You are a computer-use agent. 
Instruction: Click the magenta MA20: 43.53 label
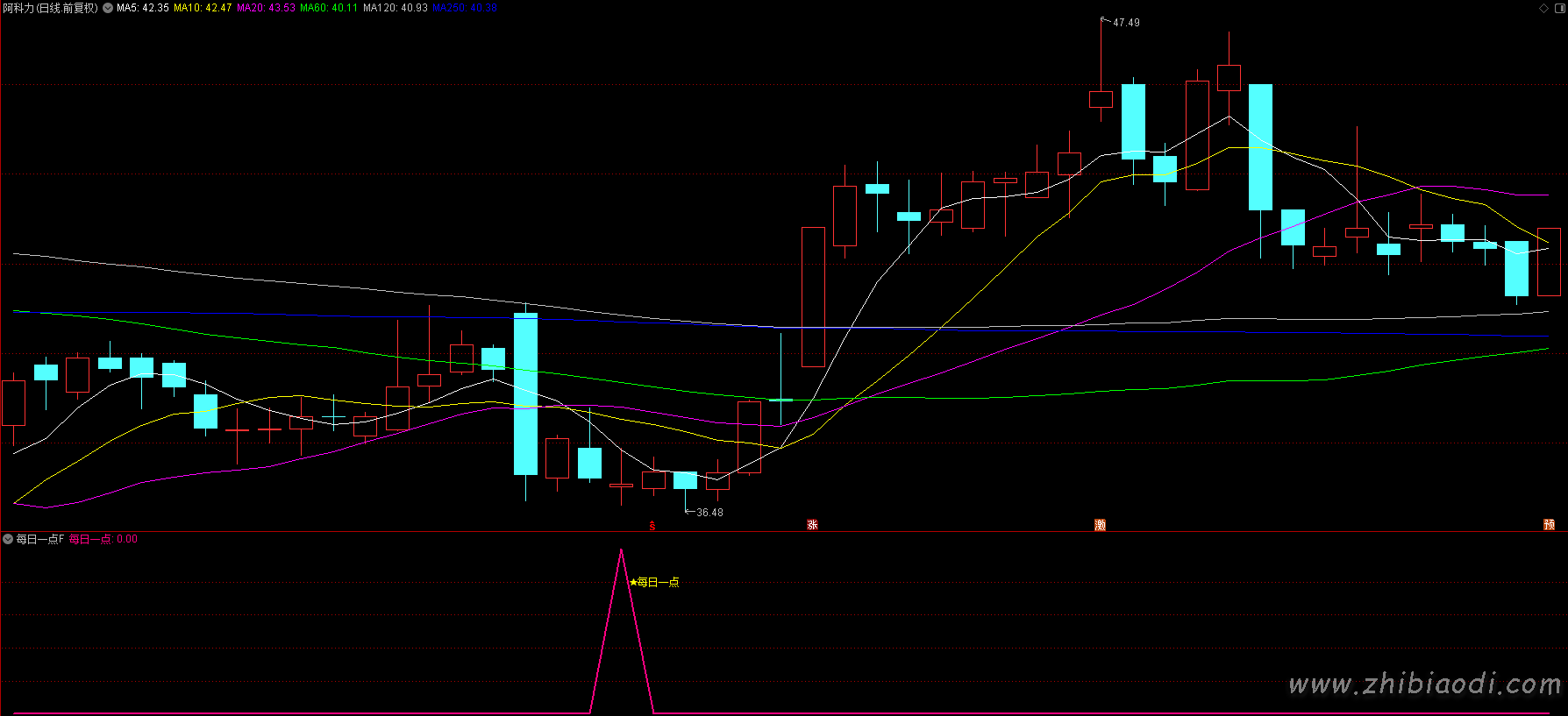pos(266,8)
